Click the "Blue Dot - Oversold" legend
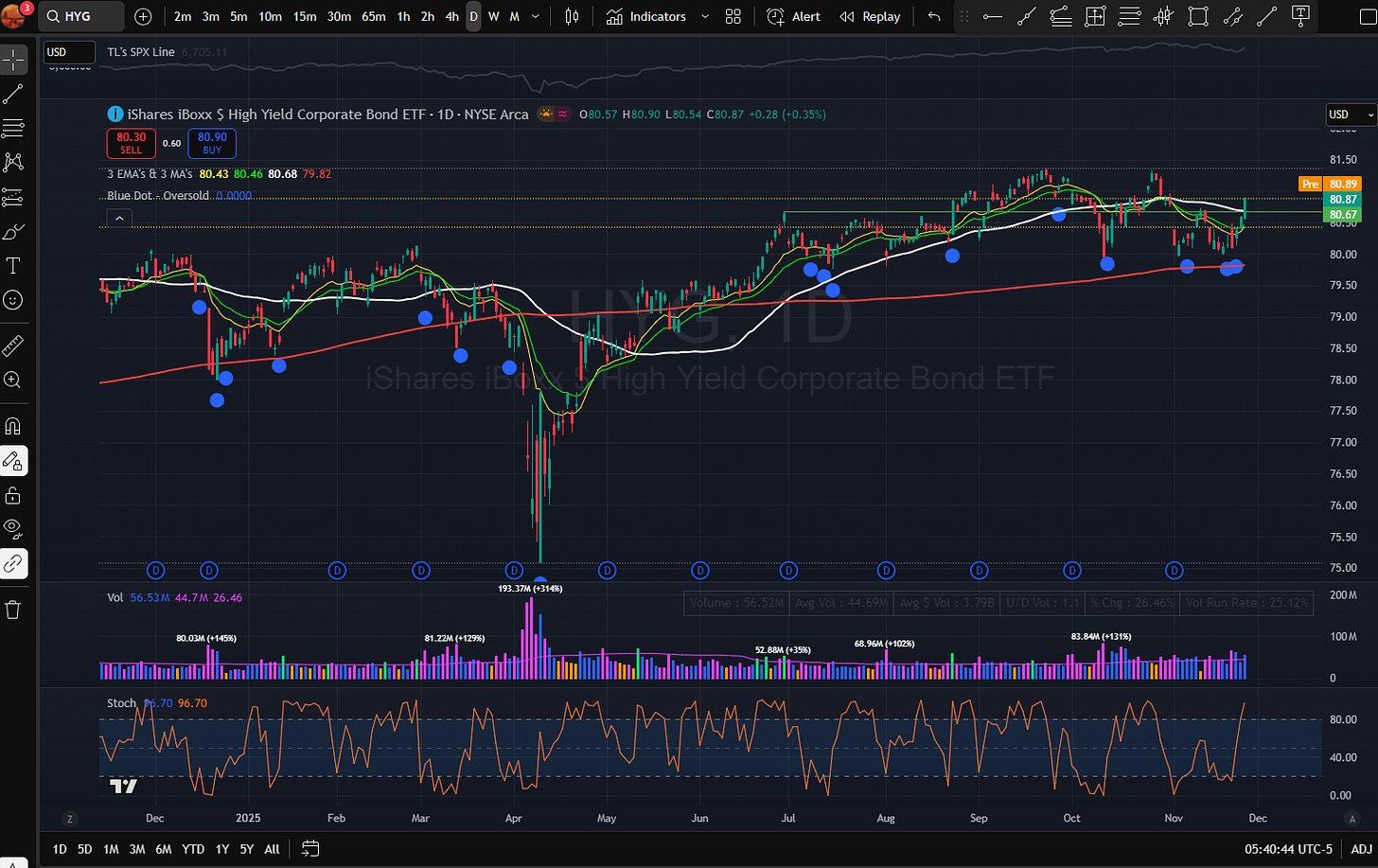 click(158, 196)
